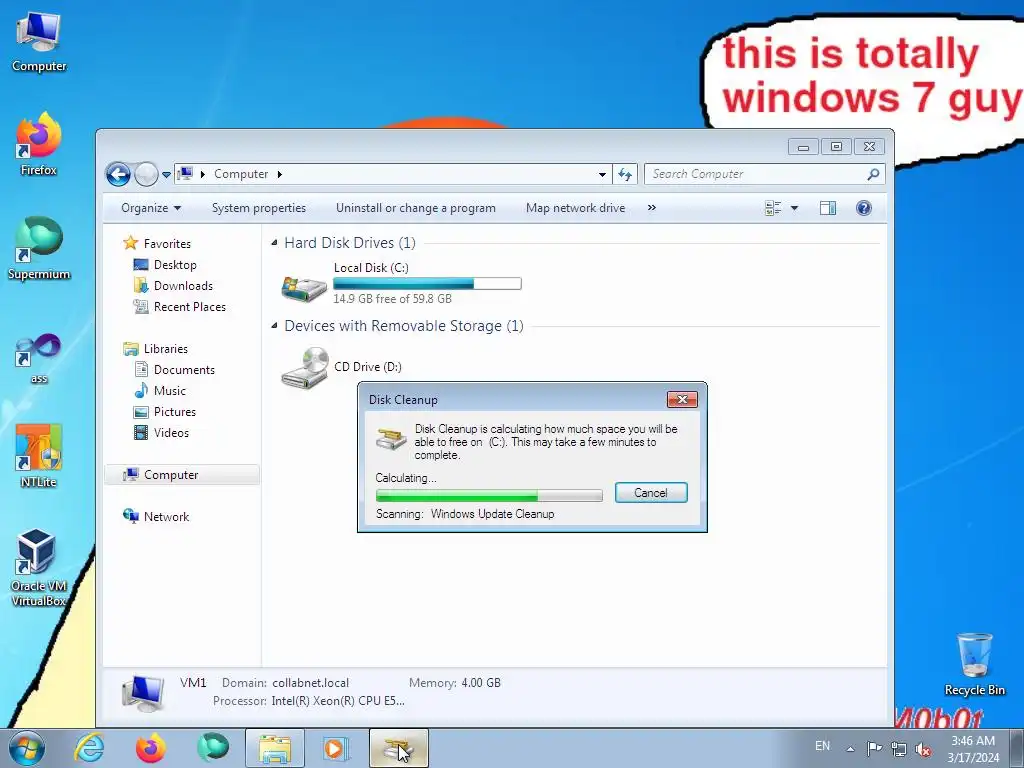Click the Forward arrow in Explorer
1024x768 pixels.
pyautogui.click(x=146, y=174)
